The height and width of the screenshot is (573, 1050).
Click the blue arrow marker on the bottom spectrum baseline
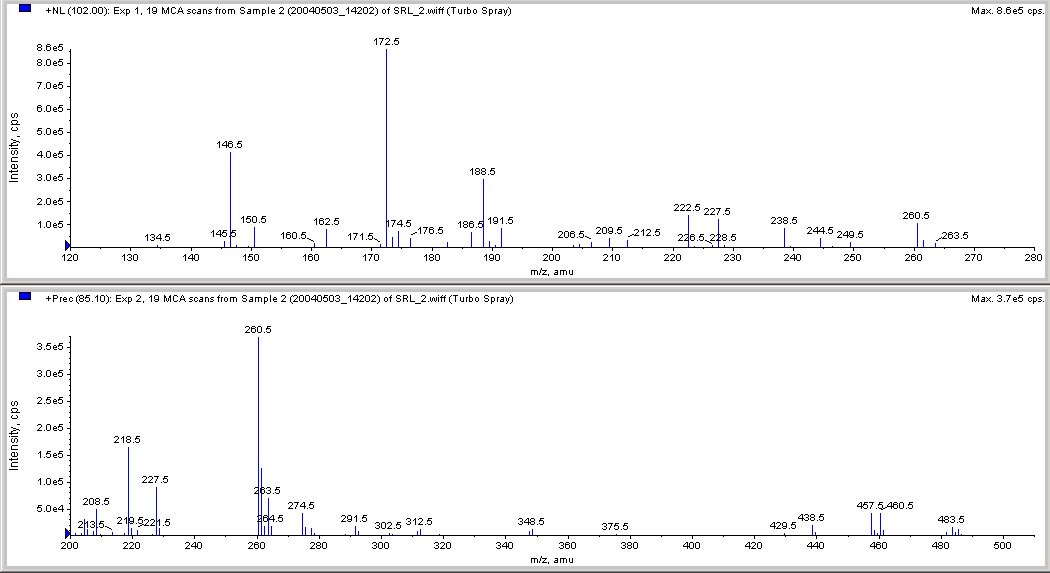(x=67, y=534)
